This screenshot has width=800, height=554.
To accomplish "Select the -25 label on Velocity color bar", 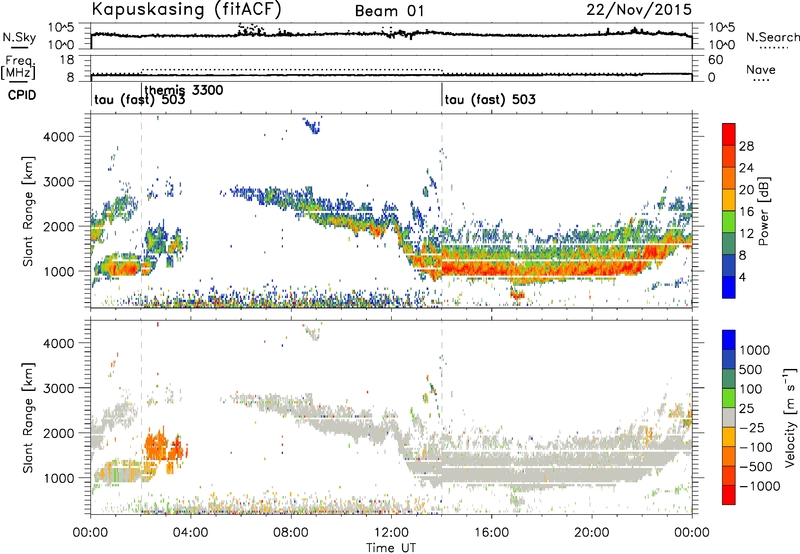I will point(754,428).
